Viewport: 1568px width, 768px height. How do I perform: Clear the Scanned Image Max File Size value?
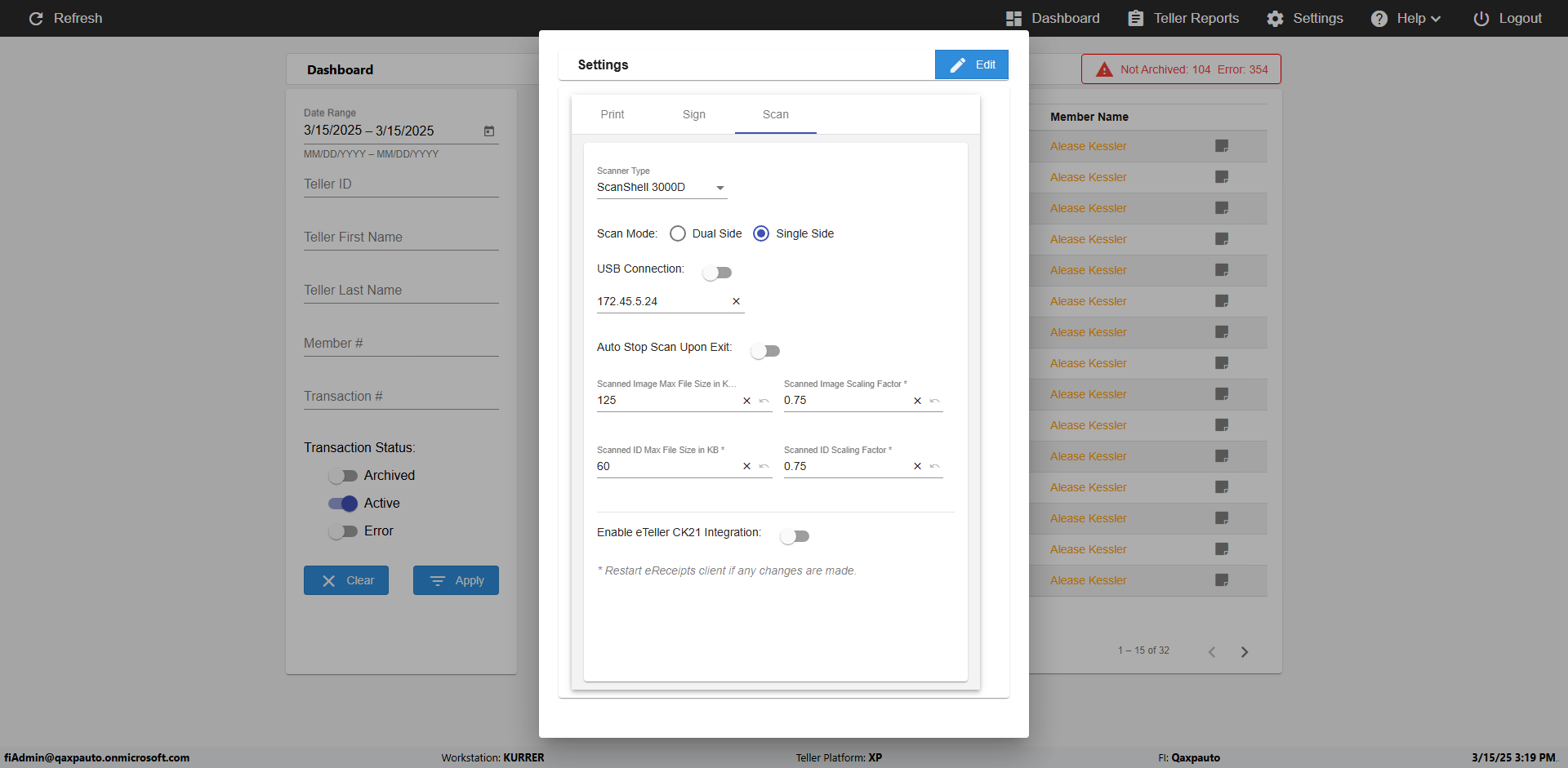(746, 400)
